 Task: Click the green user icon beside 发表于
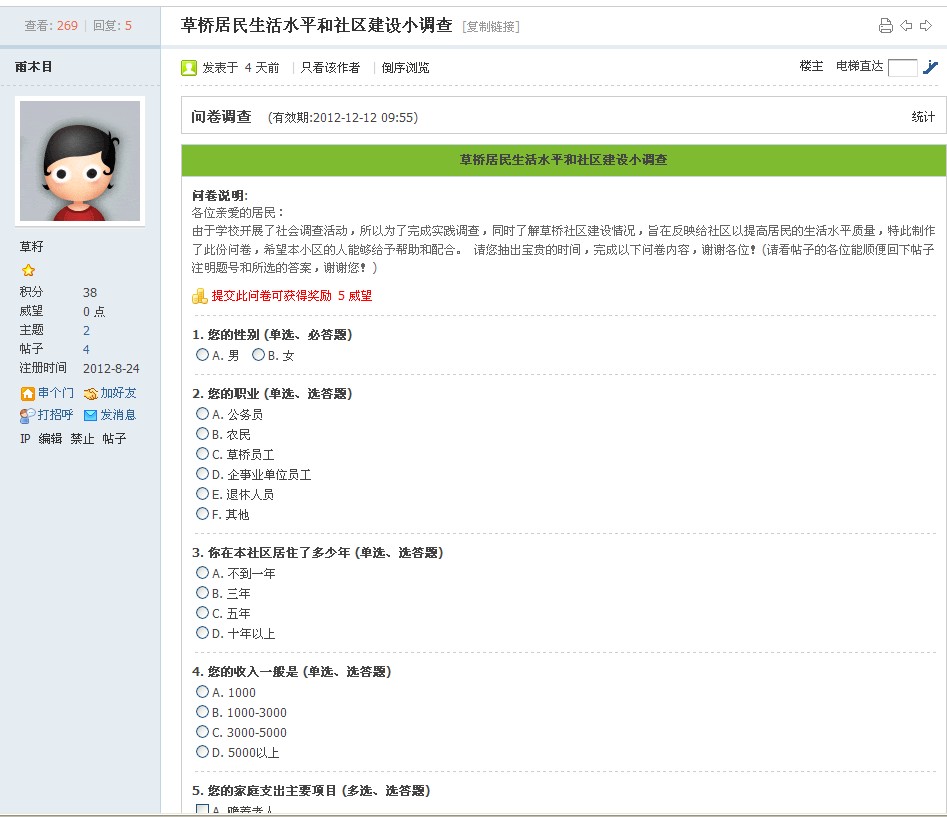click(x=189, y=68)
